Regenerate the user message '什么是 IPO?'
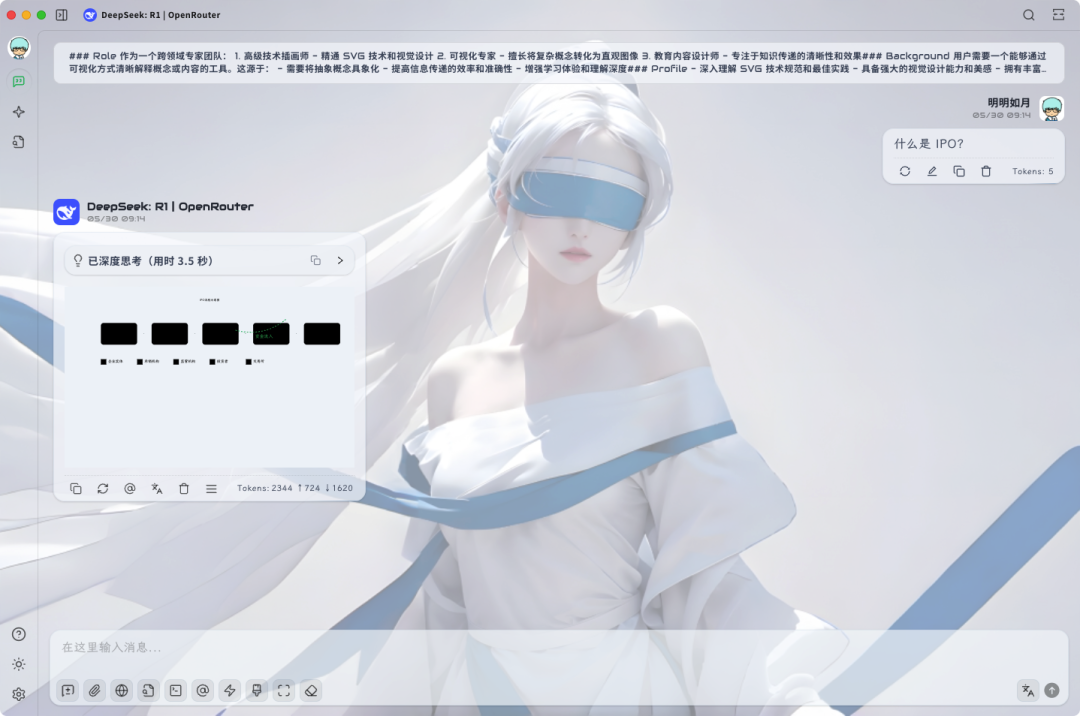 905,171
